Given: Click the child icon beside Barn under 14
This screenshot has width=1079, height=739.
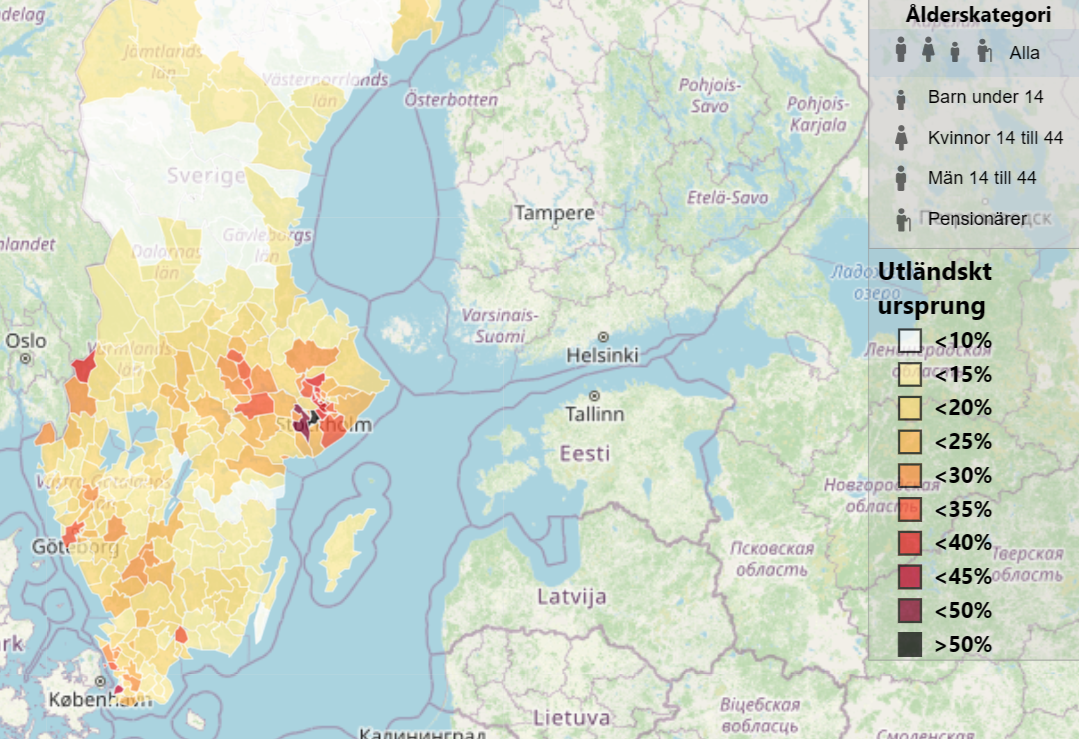Looking at the screenshot, I should click(901, 98).
